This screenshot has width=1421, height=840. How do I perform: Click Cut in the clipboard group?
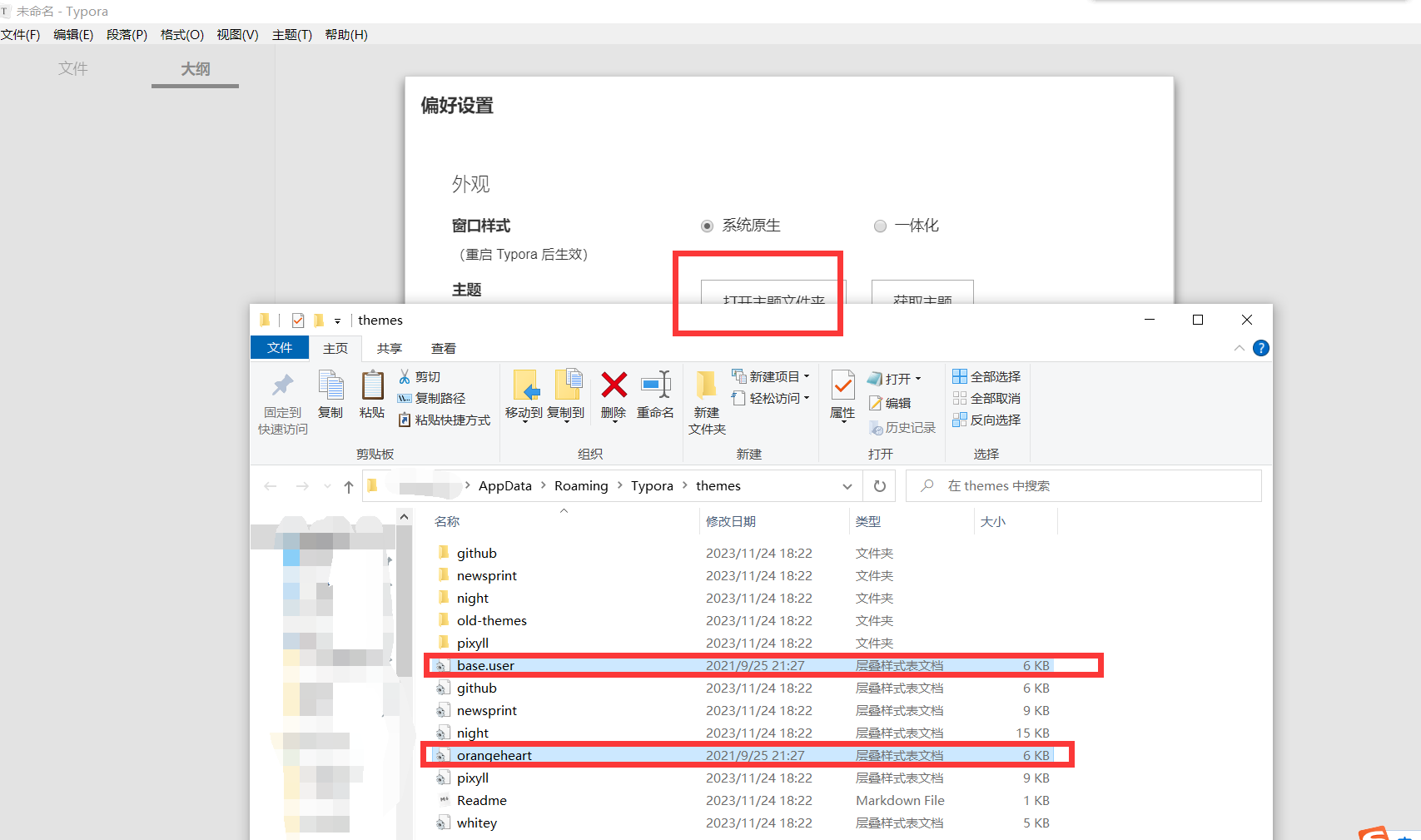[419, 377]
